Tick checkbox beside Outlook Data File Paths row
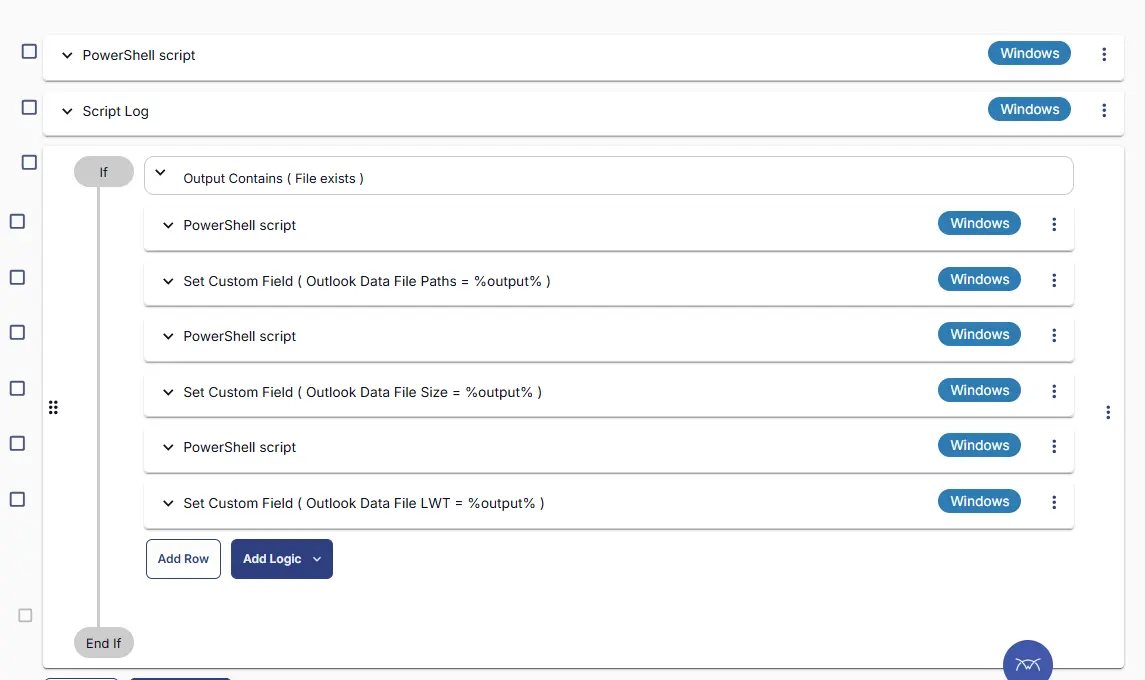 [18, 278]
